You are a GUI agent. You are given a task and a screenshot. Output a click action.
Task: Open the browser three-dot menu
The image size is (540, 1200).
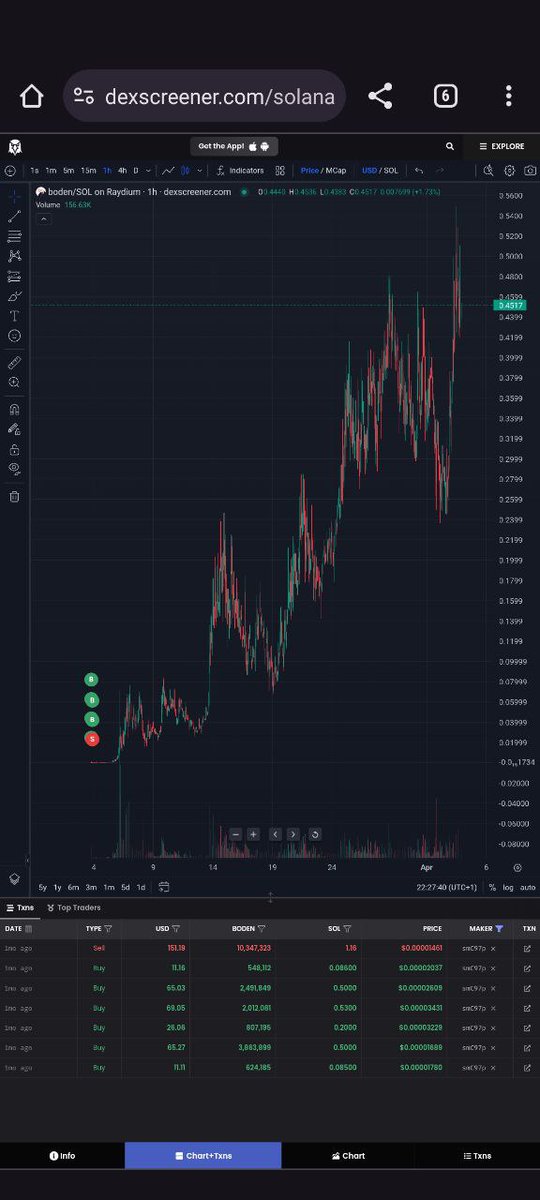pos(509,96)
